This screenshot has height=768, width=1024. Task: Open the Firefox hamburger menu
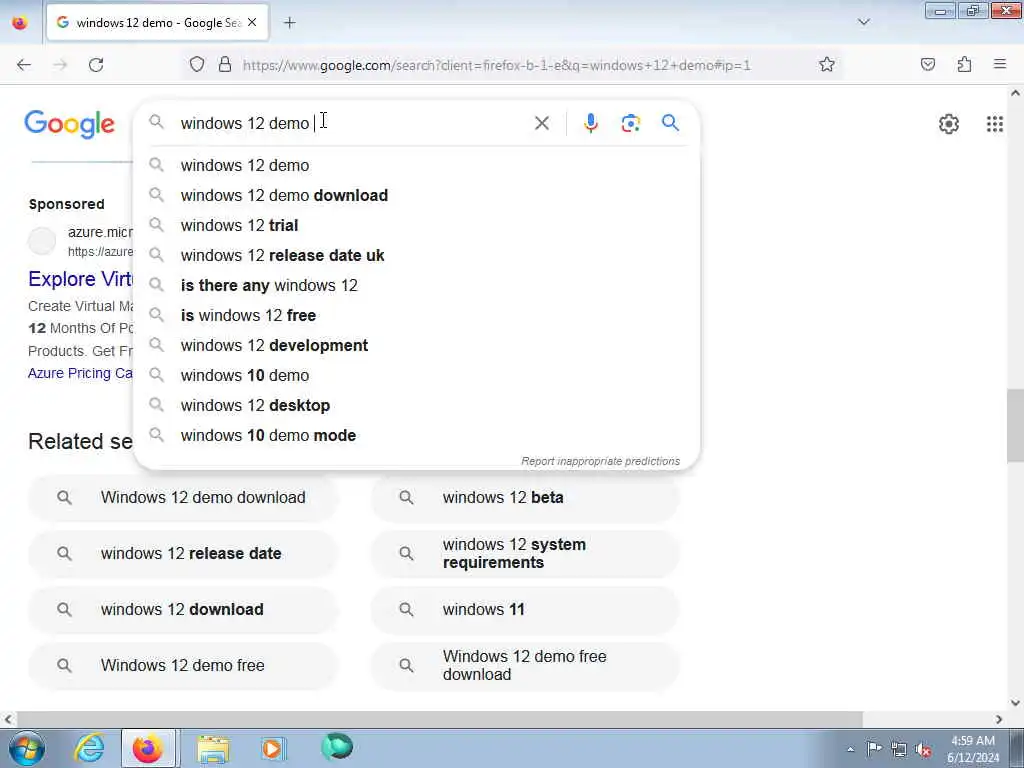tap(1000, 64)
